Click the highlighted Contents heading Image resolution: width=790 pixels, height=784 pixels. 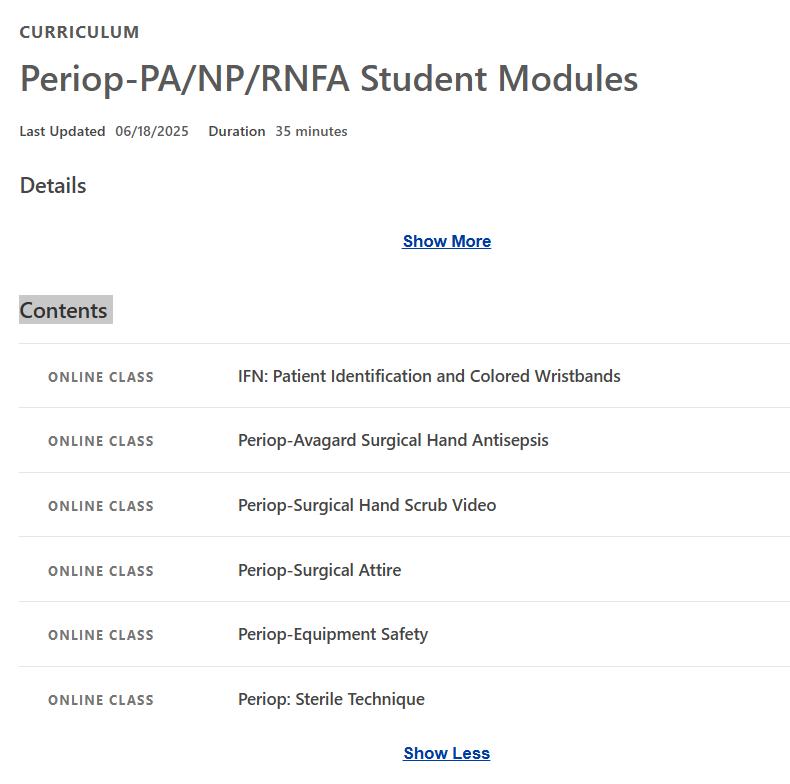(64, 310)
